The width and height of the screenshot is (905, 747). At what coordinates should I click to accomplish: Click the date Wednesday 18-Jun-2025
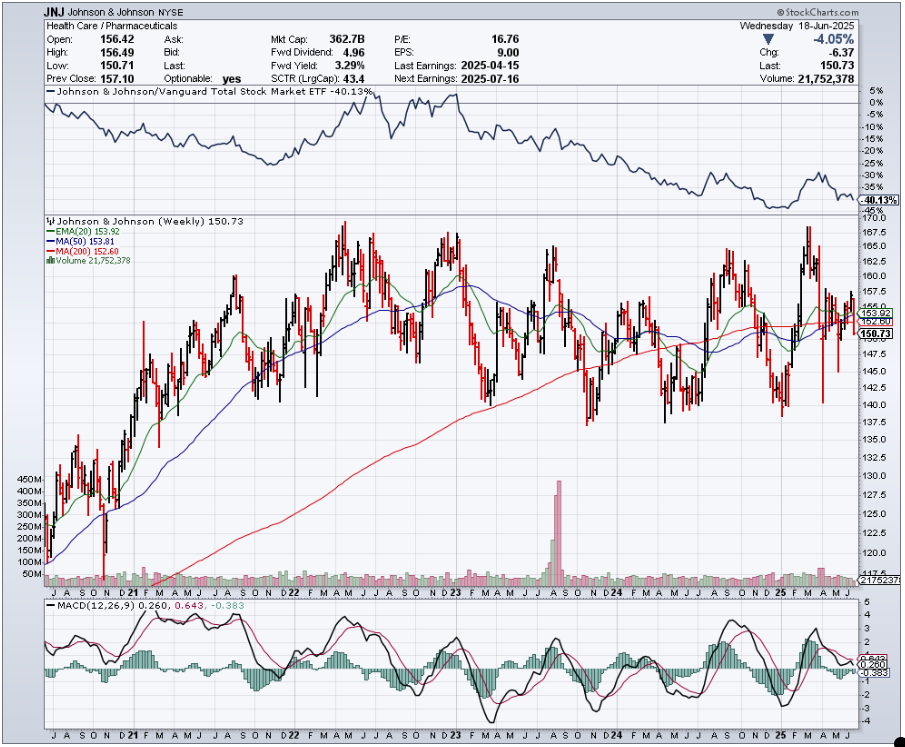pos(796,26)
